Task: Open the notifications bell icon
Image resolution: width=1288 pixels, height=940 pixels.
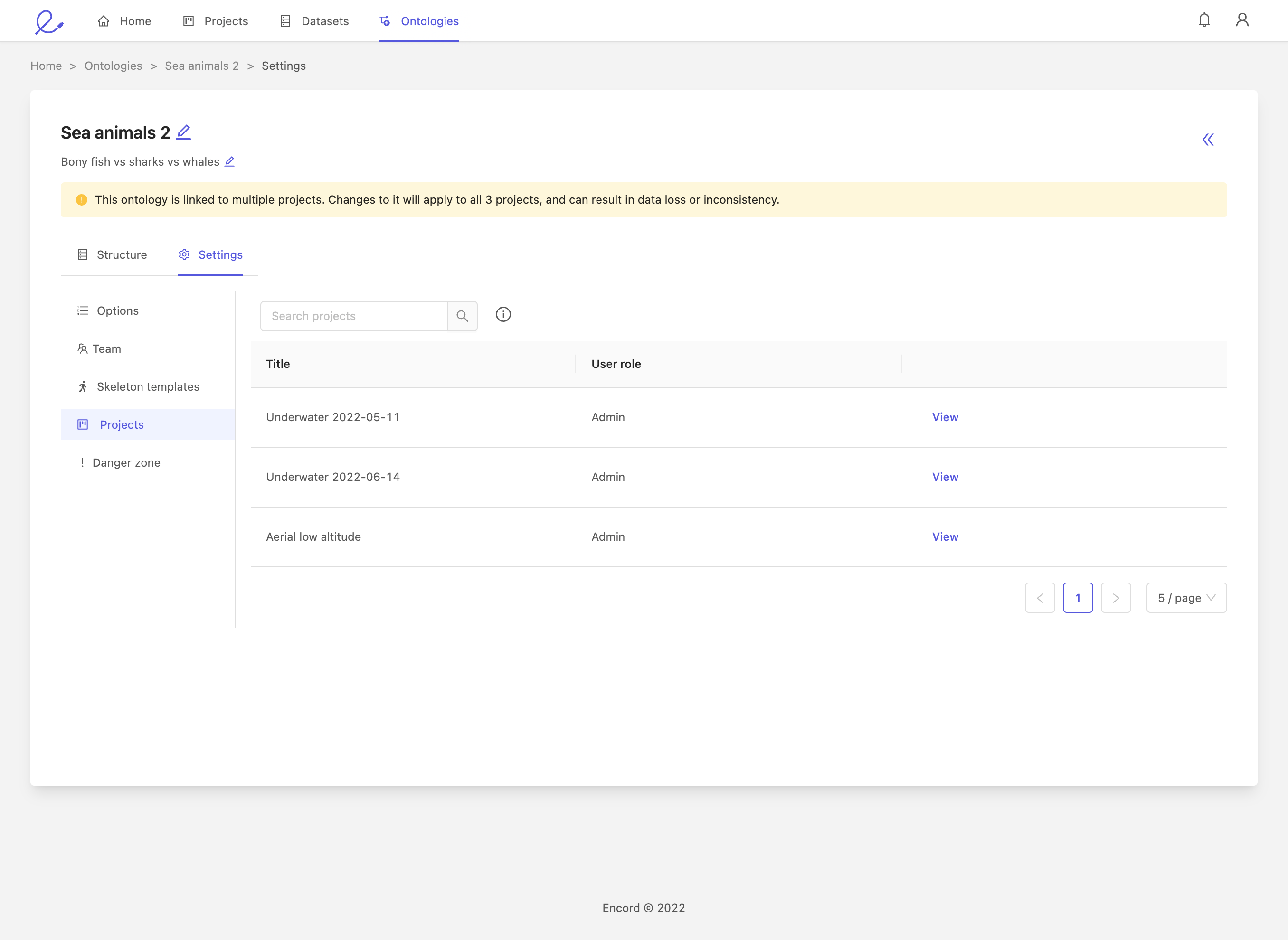Action: coord(1204,20)
